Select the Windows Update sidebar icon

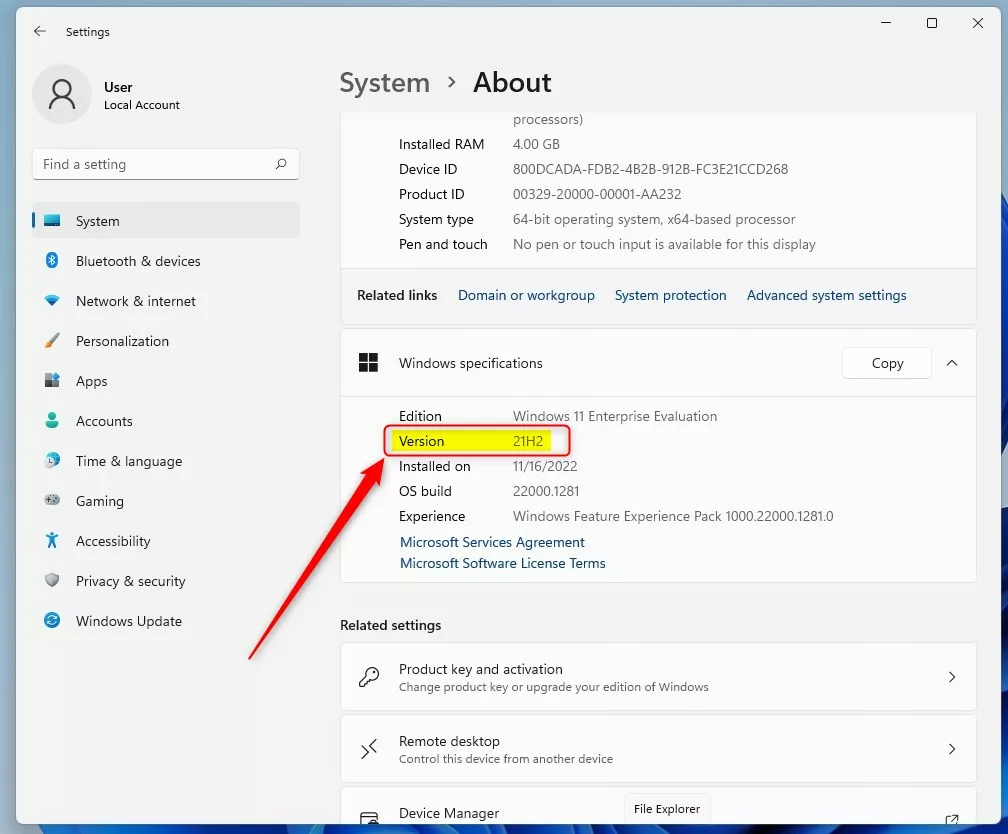(x=52, y=621)
